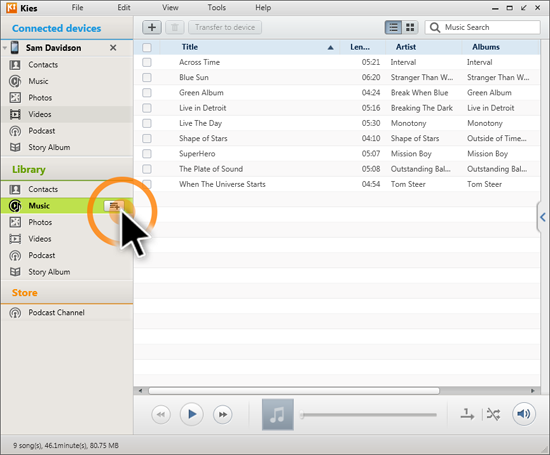Toggle shuffle playback

[493, 414]
